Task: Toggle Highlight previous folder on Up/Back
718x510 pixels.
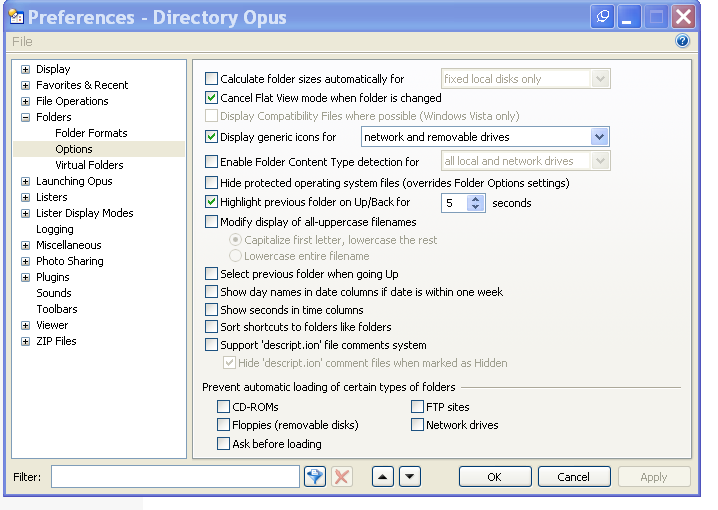Action: [211, 201]
